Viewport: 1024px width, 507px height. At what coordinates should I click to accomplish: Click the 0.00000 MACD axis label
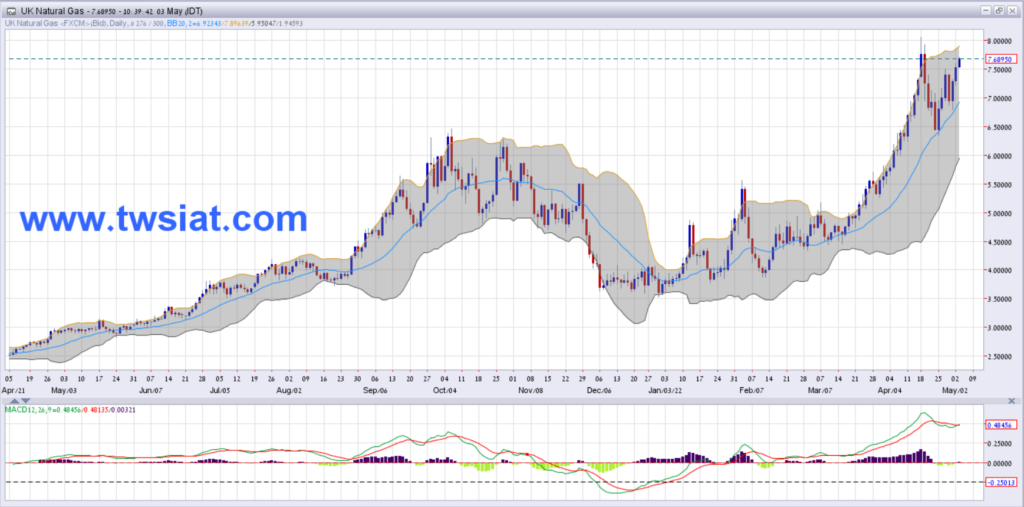tap(999, 463)
